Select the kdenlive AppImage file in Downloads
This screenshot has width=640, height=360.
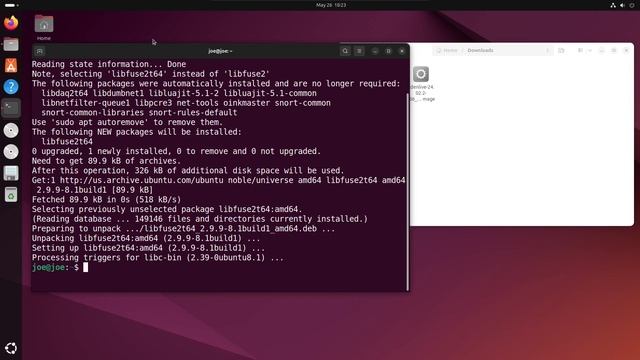(421, 84)
